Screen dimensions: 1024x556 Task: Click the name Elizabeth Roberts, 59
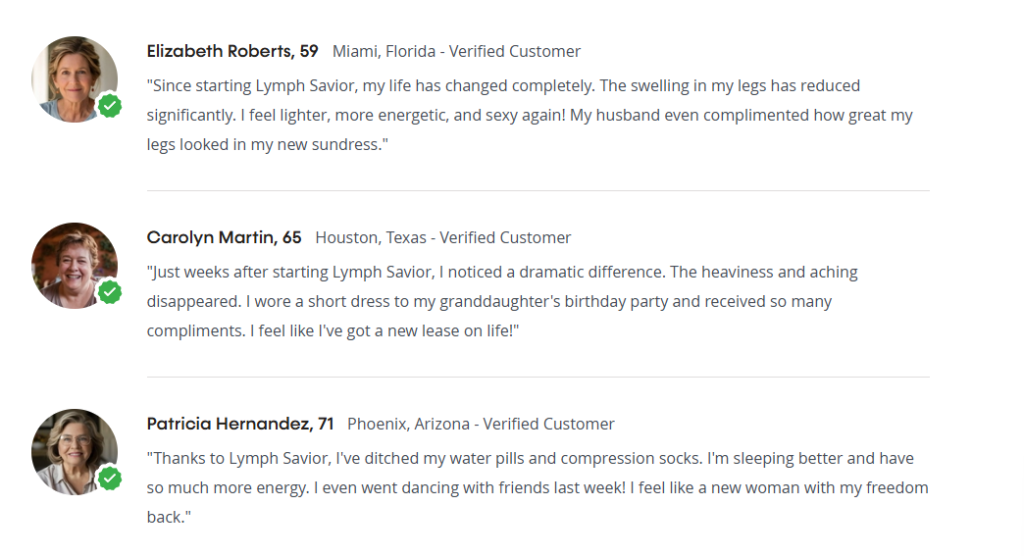pyautogui.click(x=232, y=51)
